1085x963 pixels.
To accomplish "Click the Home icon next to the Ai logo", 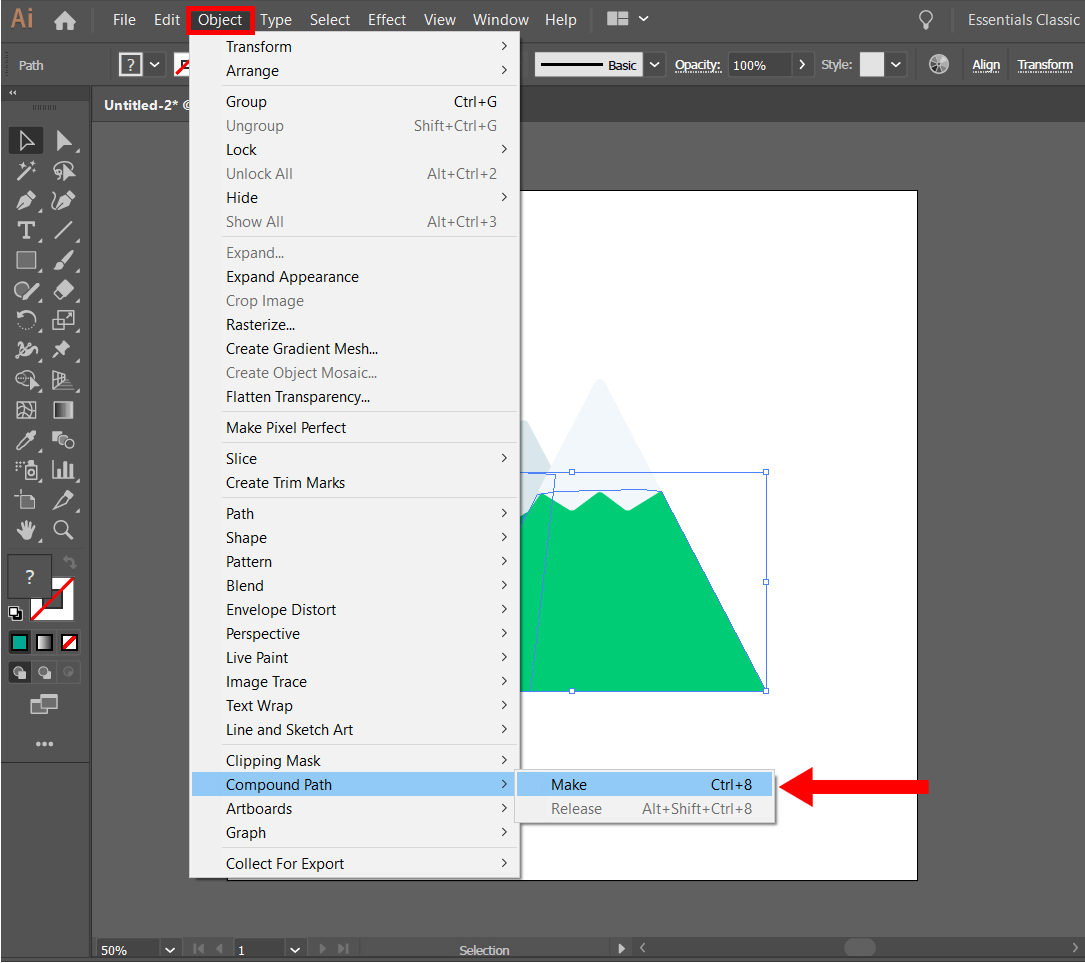I will pyautogui.click(x=65, y=19).
